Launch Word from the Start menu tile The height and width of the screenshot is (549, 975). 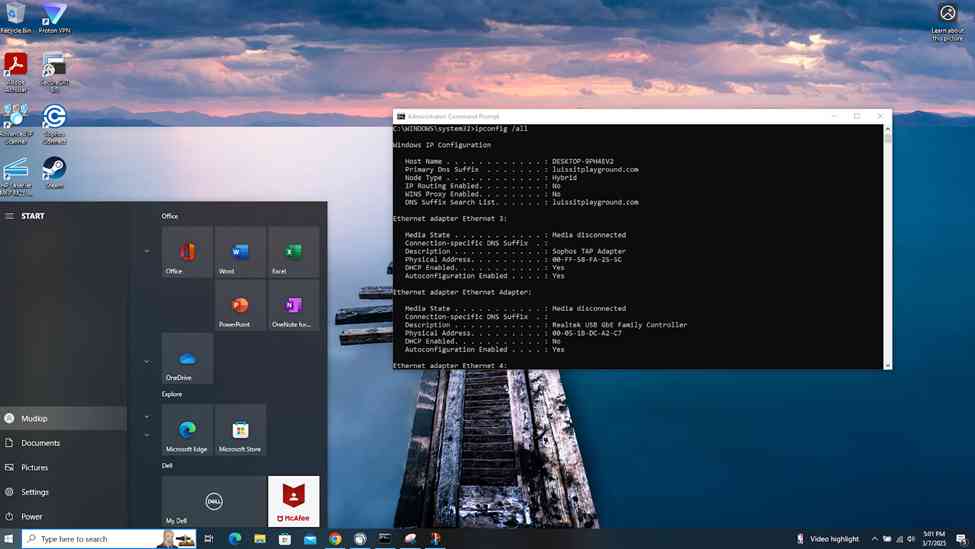click(x=240, y=252)
